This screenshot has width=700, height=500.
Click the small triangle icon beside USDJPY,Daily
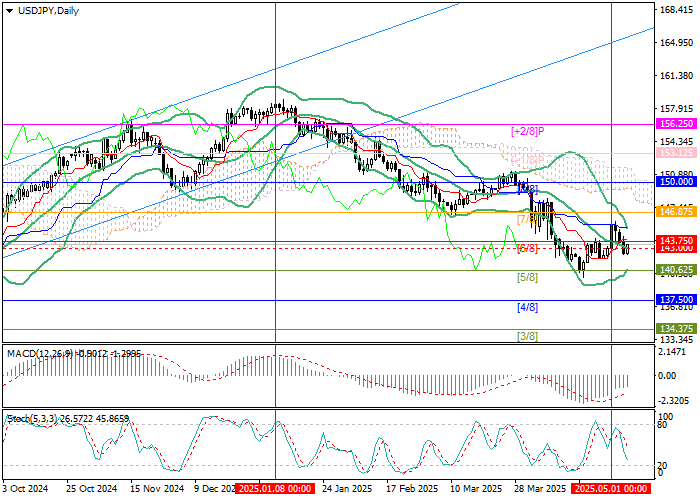point(7,10)
